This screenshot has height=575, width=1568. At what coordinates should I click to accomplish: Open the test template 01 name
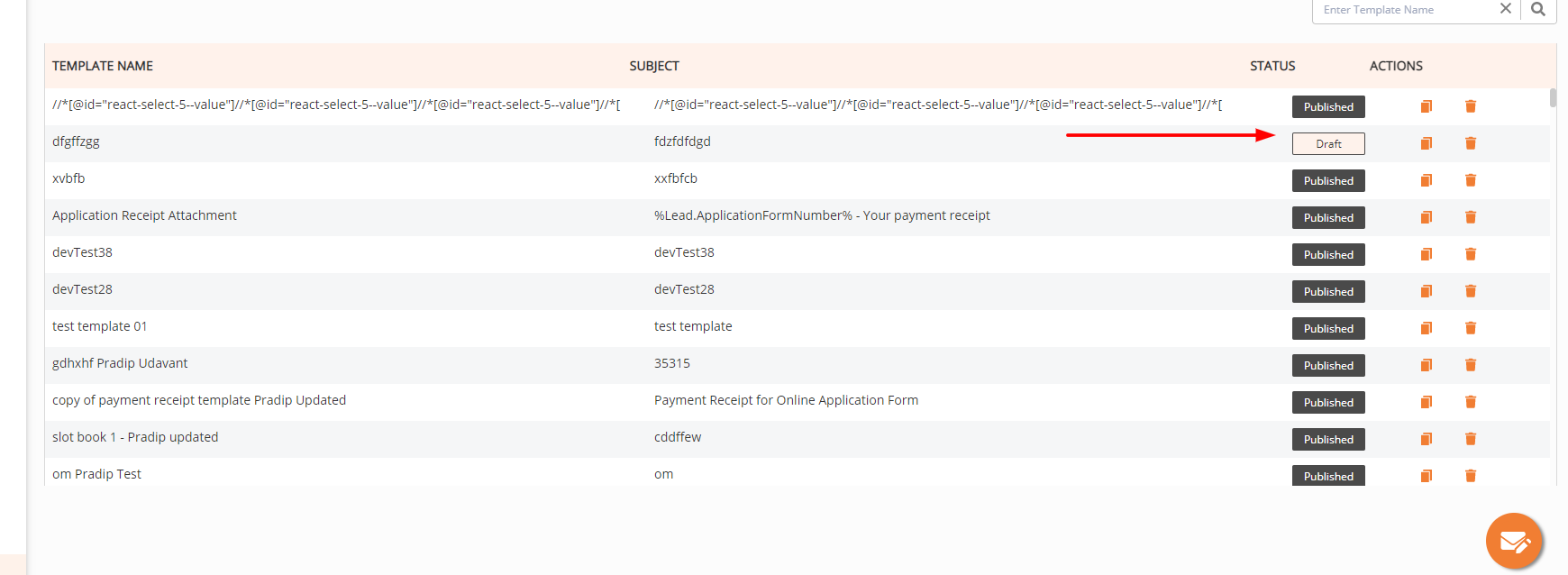point(99,326)
